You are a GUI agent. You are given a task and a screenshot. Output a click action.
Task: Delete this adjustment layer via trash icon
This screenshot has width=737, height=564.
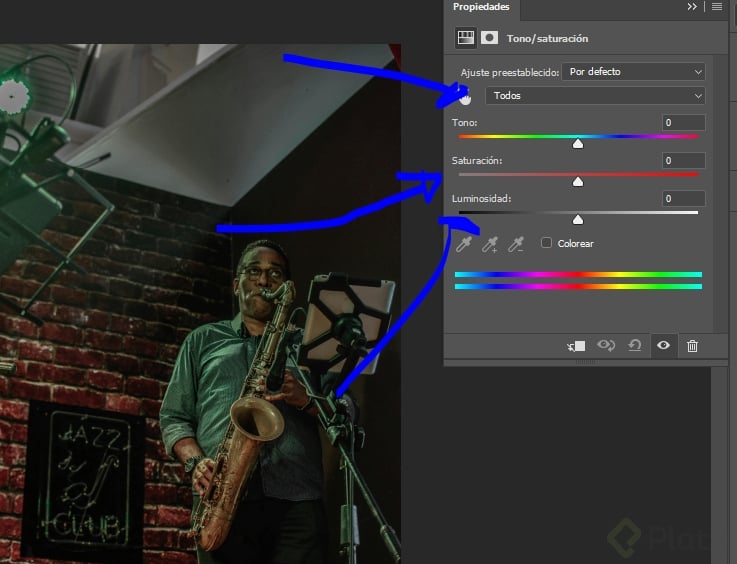click(692, 346)
